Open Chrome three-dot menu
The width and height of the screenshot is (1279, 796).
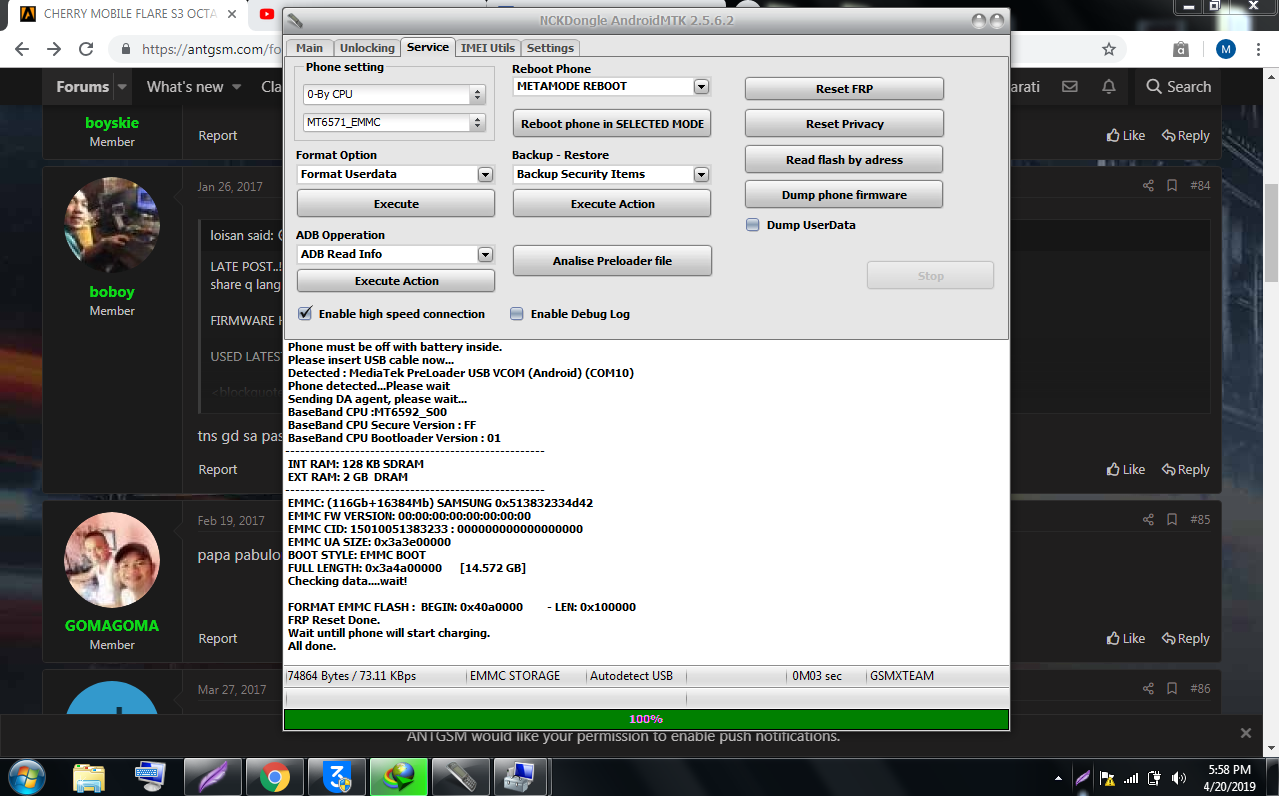1259,49
